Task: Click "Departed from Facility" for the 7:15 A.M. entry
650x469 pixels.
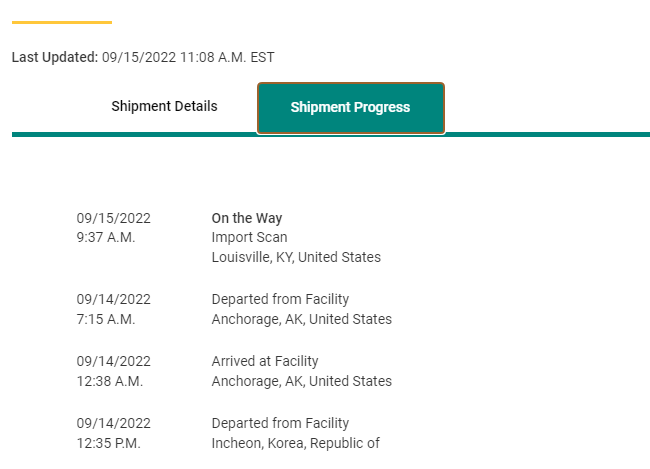Action: (x=280, y=299)
